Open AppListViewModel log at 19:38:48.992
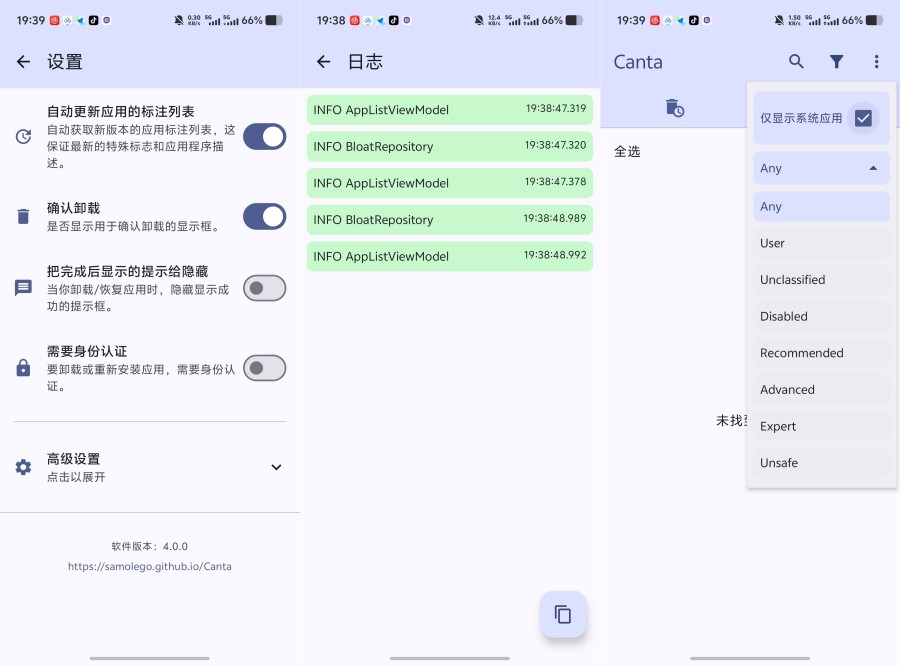The height and width of the screenshot is (666, 900). coord(449,257)
